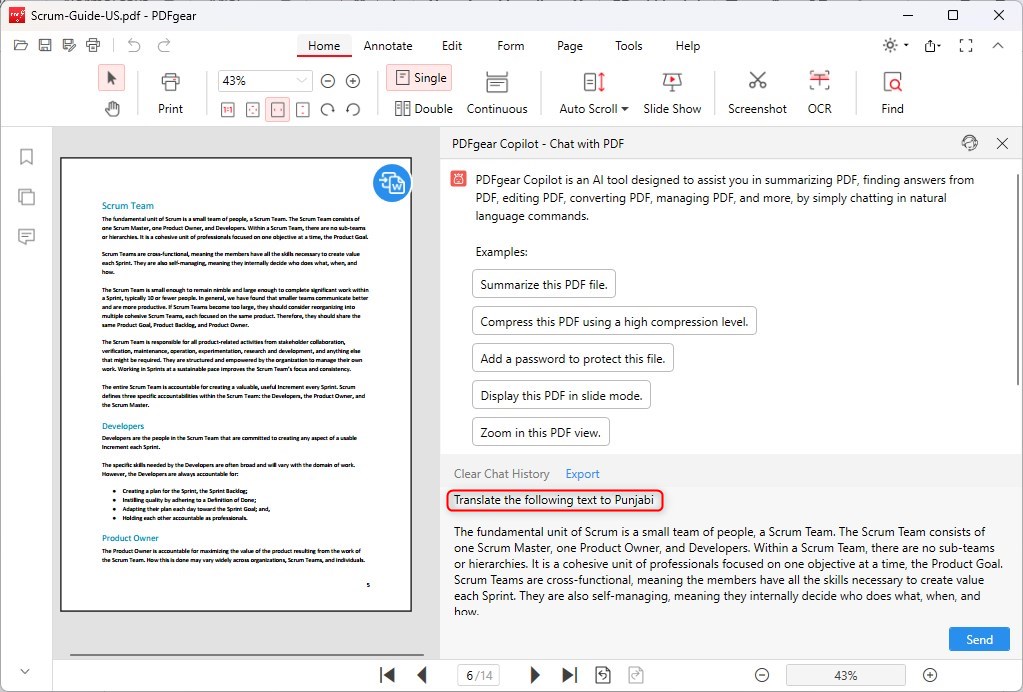Viewport: 1023px width, 692px height.
Task: Enable Continuous scrolling view
Action: coord(496,93)
